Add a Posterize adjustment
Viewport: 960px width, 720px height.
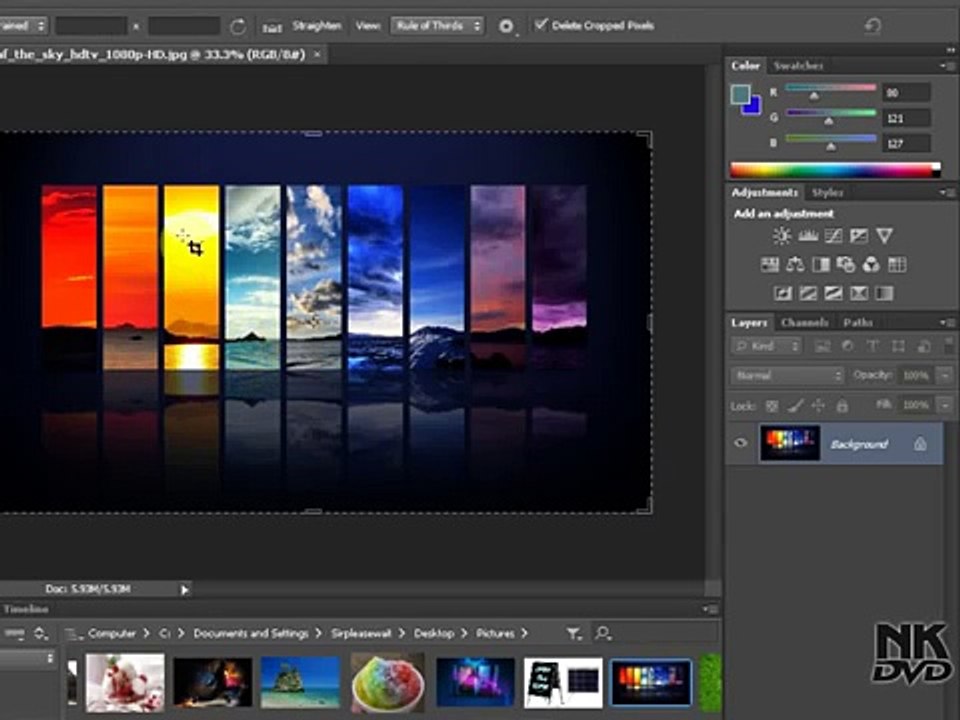coord(808,293)
